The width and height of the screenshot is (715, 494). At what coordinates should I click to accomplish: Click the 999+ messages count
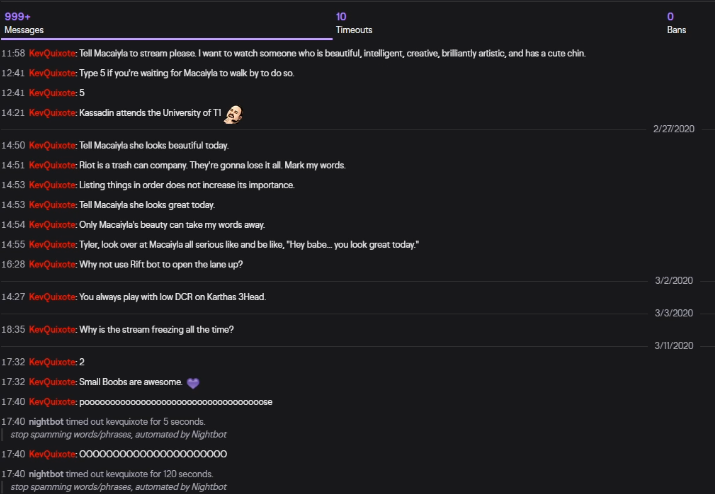click(x=17, y=17)
